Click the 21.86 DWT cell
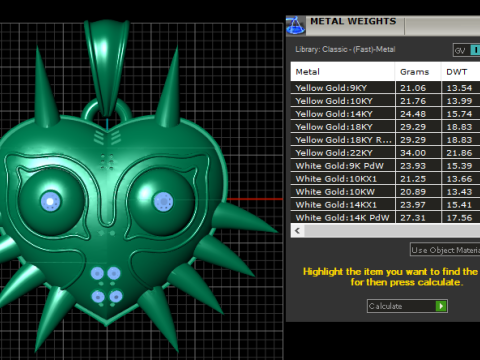Screen dimensions: 480x360 coord(461,153)
